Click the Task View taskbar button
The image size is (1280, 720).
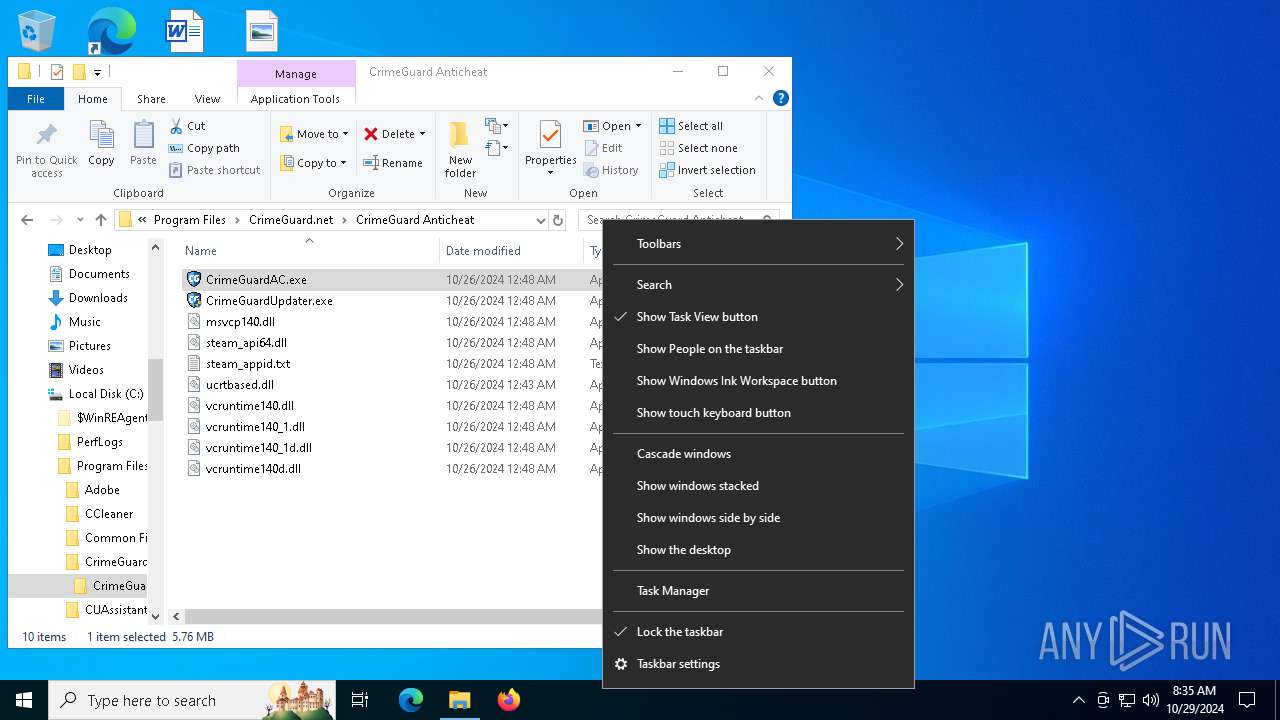360,700
